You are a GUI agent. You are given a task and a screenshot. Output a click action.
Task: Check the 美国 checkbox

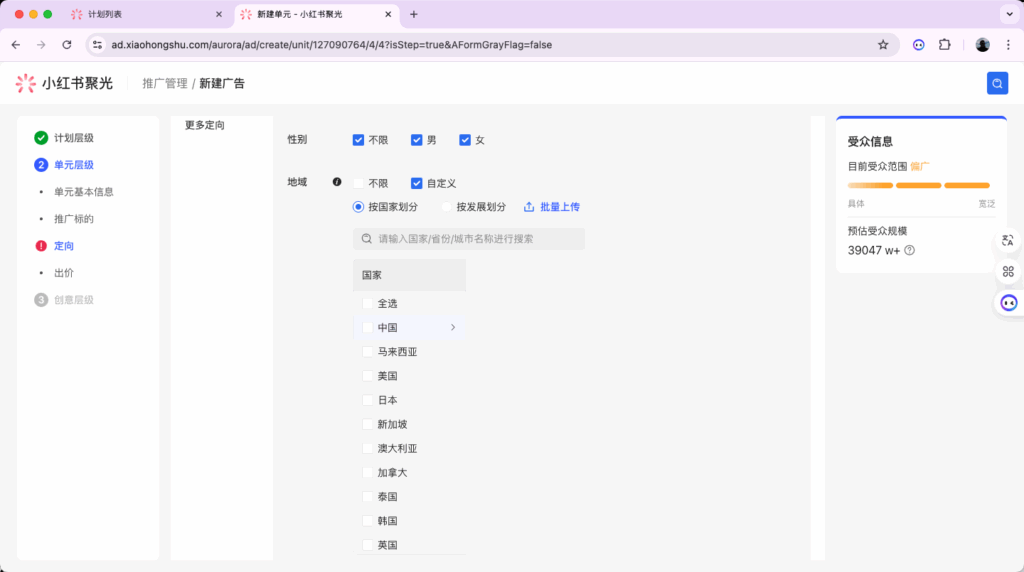[x=367, y=375]
